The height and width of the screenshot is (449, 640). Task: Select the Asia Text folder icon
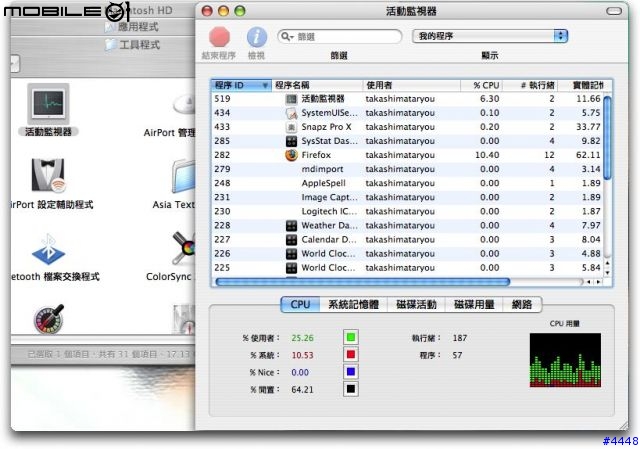pos(184,176)
